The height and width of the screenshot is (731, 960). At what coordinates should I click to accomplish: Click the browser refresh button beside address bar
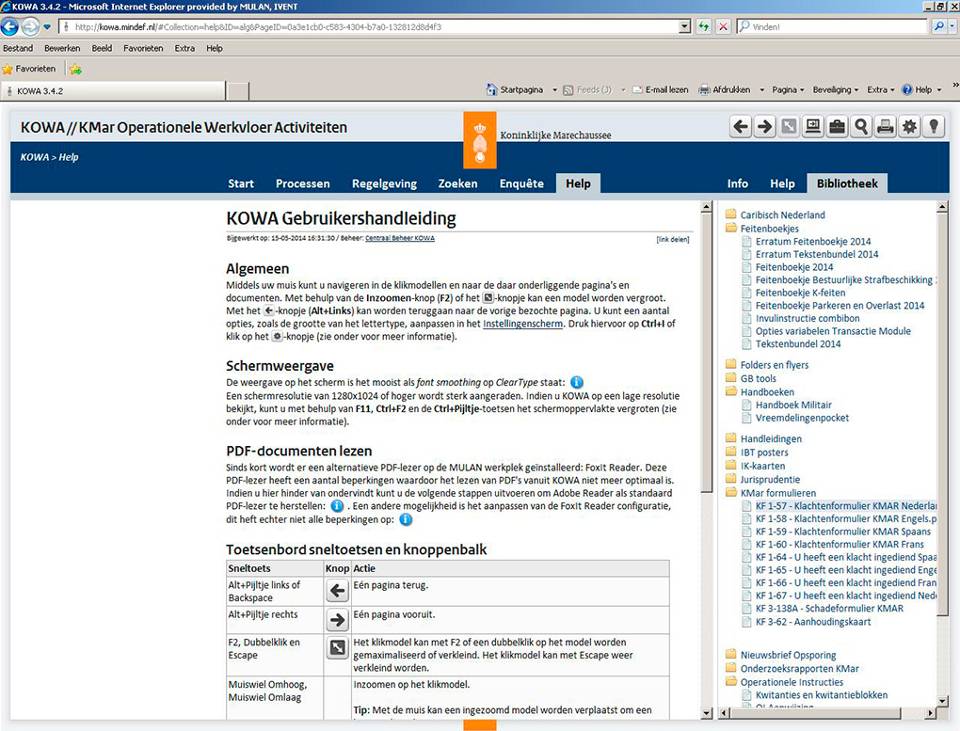[704, 26]
